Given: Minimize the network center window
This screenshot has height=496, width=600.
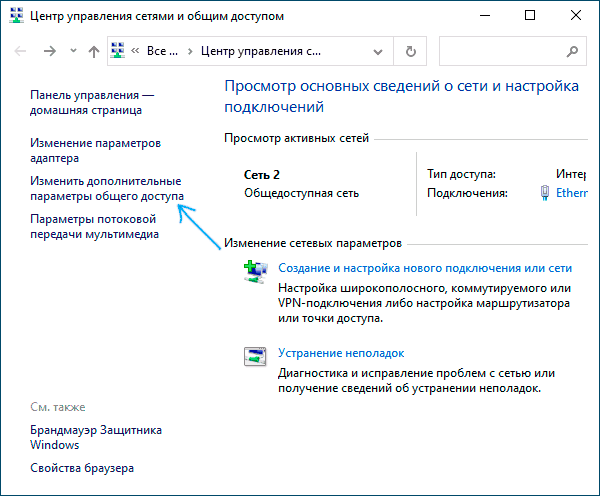Looking at the screenshot, I should pyautogui.click(x=485, y=15).
